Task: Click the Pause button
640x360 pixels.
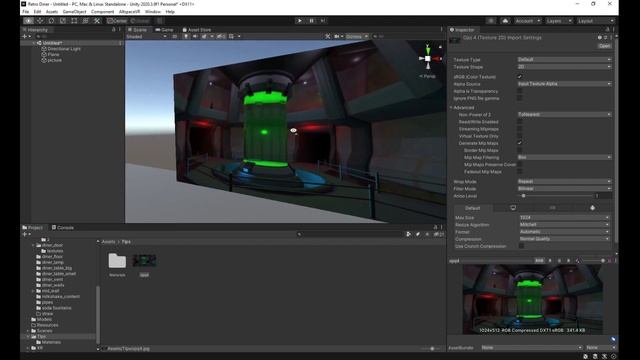Action: [x=311, y=21]
